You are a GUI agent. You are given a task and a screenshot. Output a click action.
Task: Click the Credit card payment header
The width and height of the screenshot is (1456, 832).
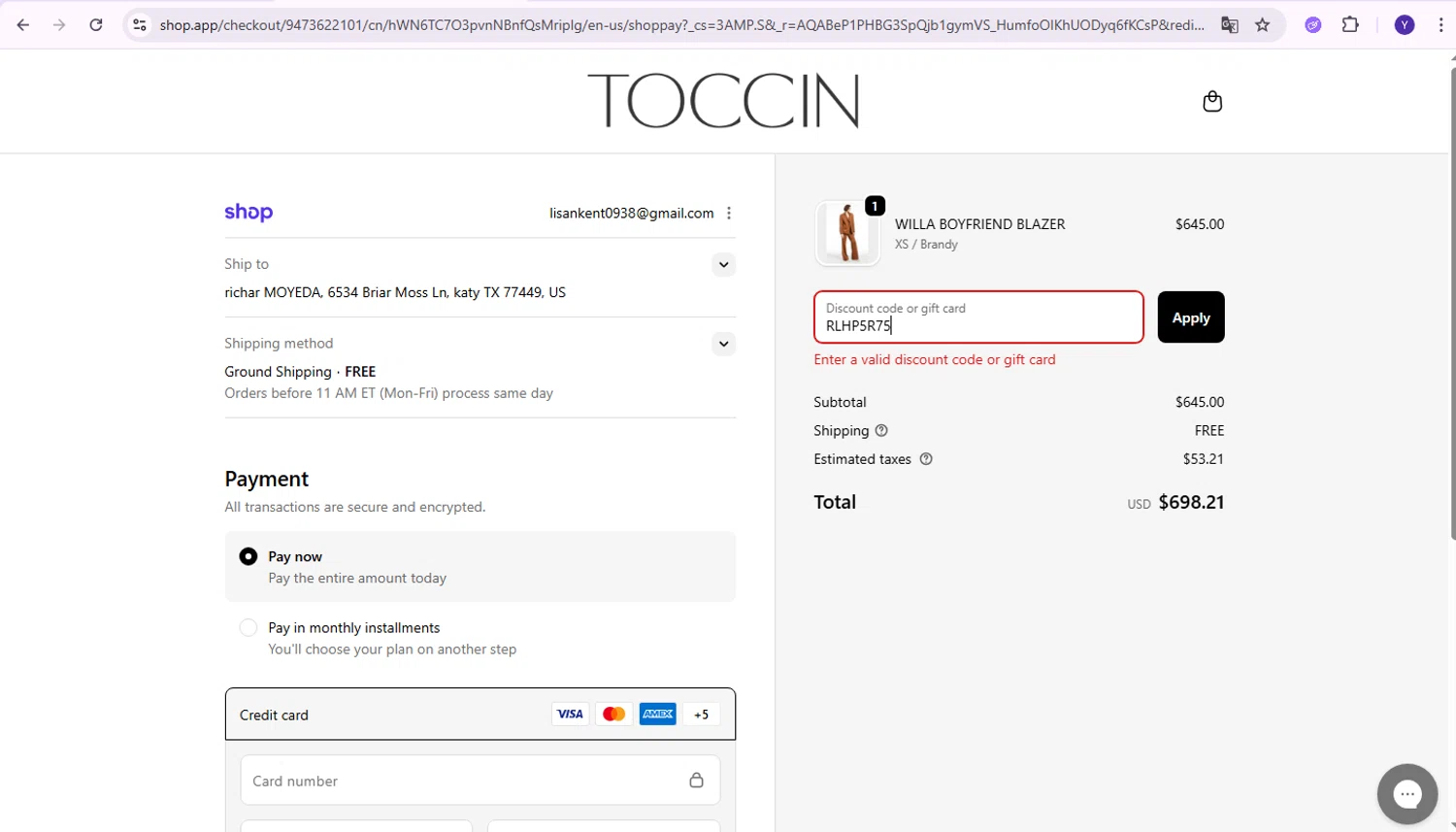tap(480, 715)
